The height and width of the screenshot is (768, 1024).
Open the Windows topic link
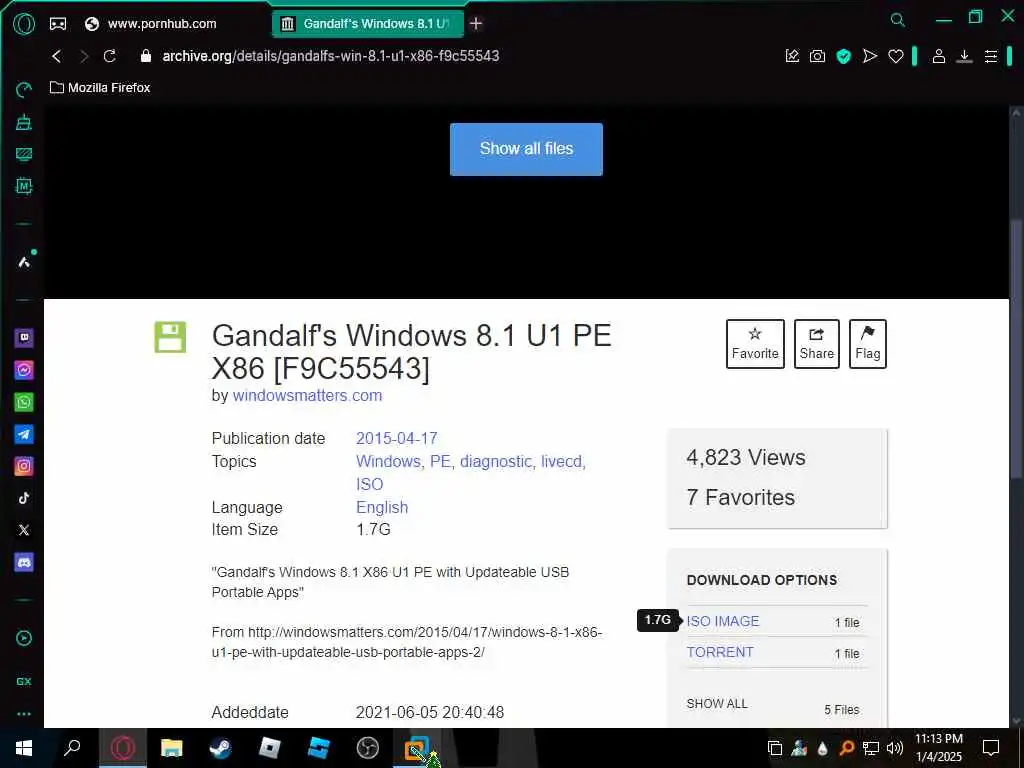point(388,462)
